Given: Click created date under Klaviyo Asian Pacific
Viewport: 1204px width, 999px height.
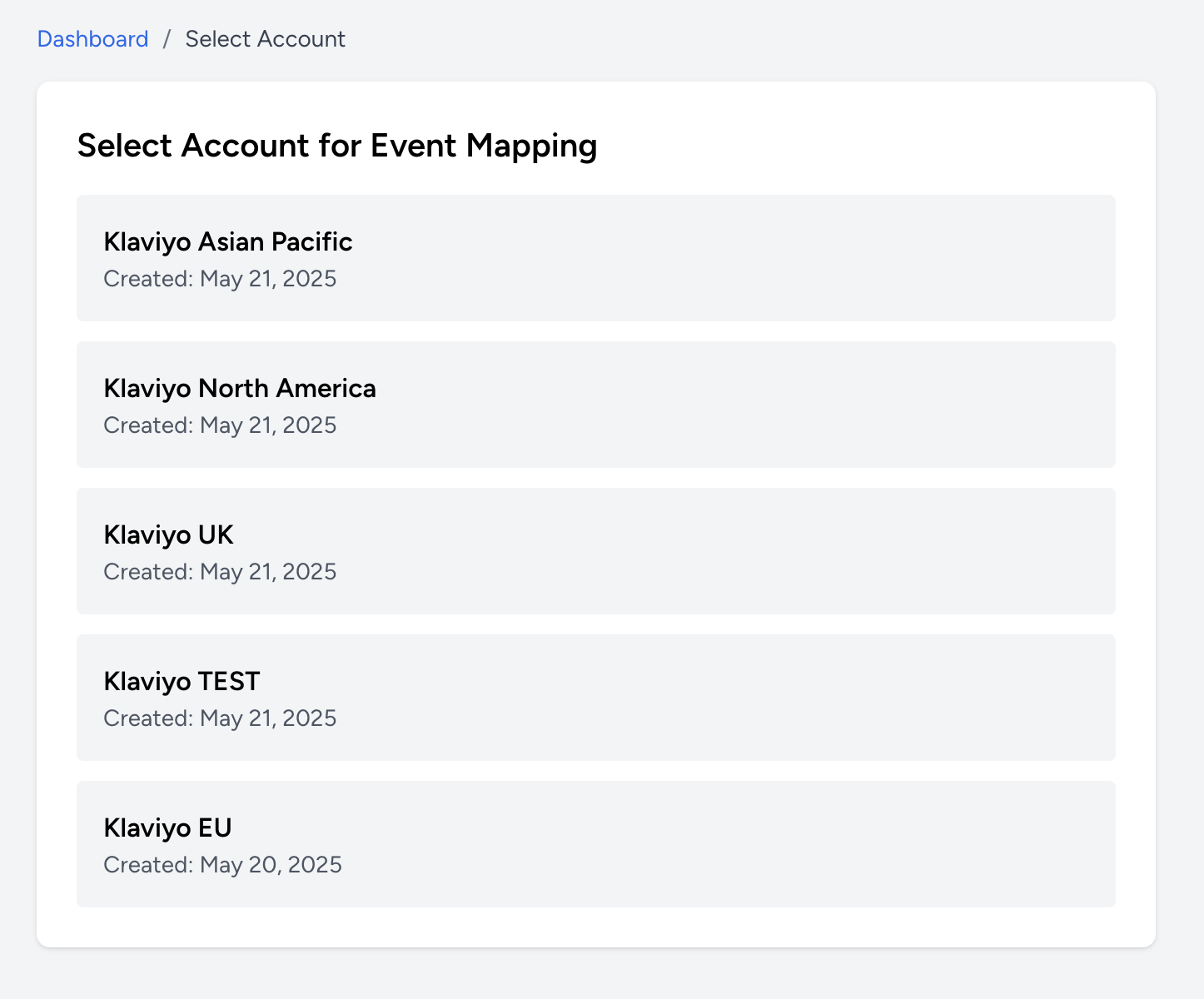Looking at the screenshot, I should 220,279.
